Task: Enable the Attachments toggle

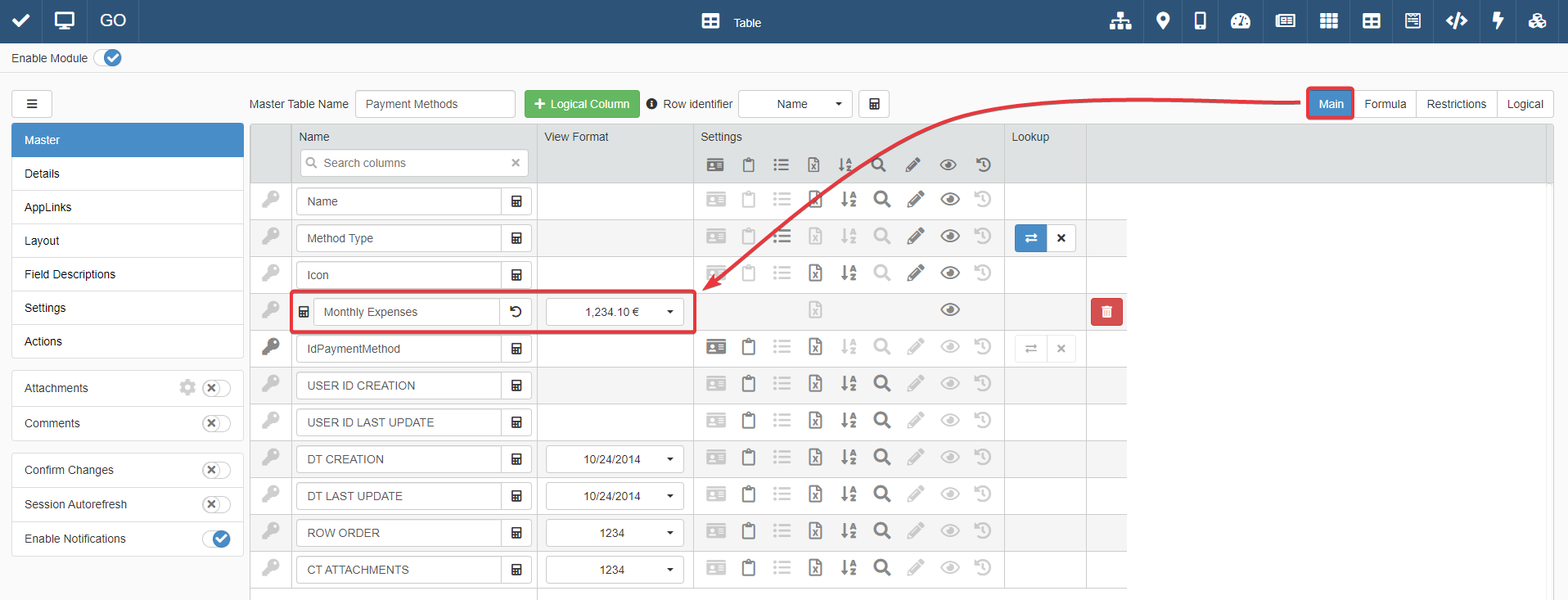Action: point(216,388)
